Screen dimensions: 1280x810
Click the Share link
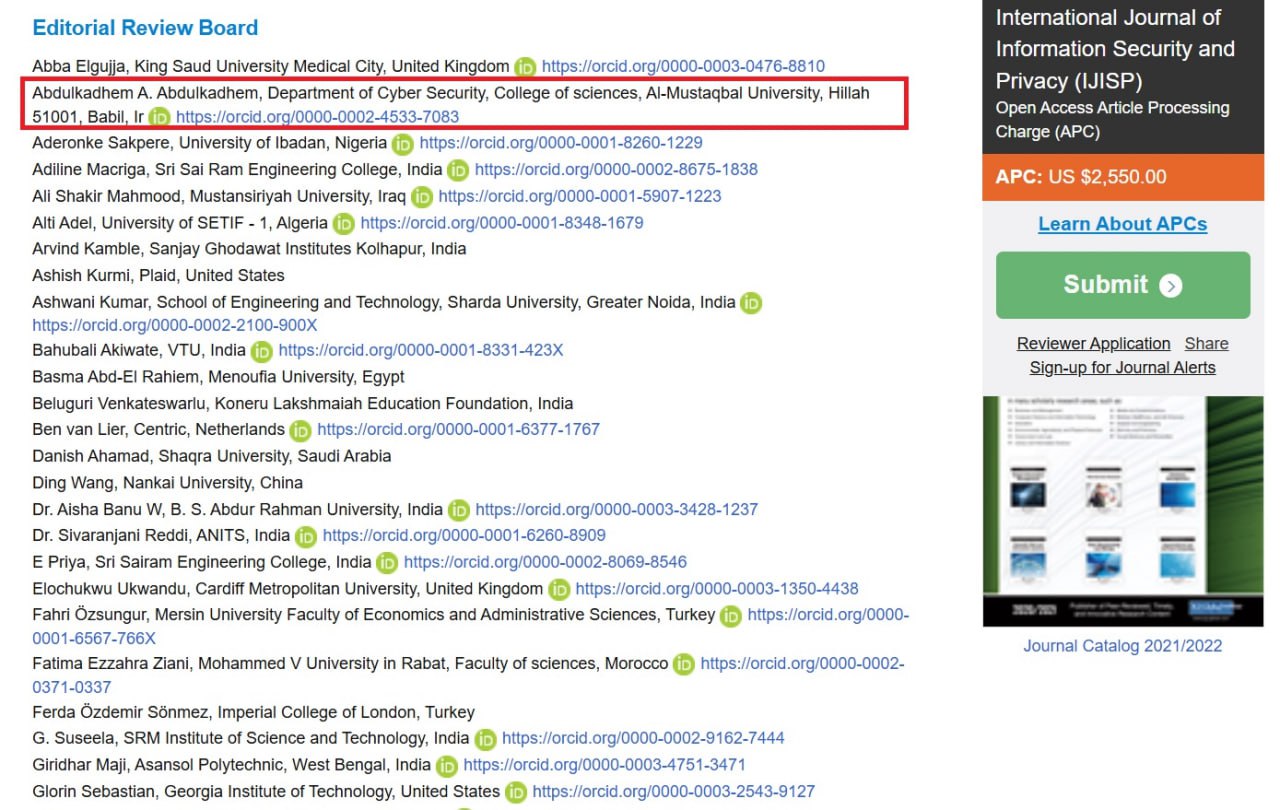coord(1207,344)
